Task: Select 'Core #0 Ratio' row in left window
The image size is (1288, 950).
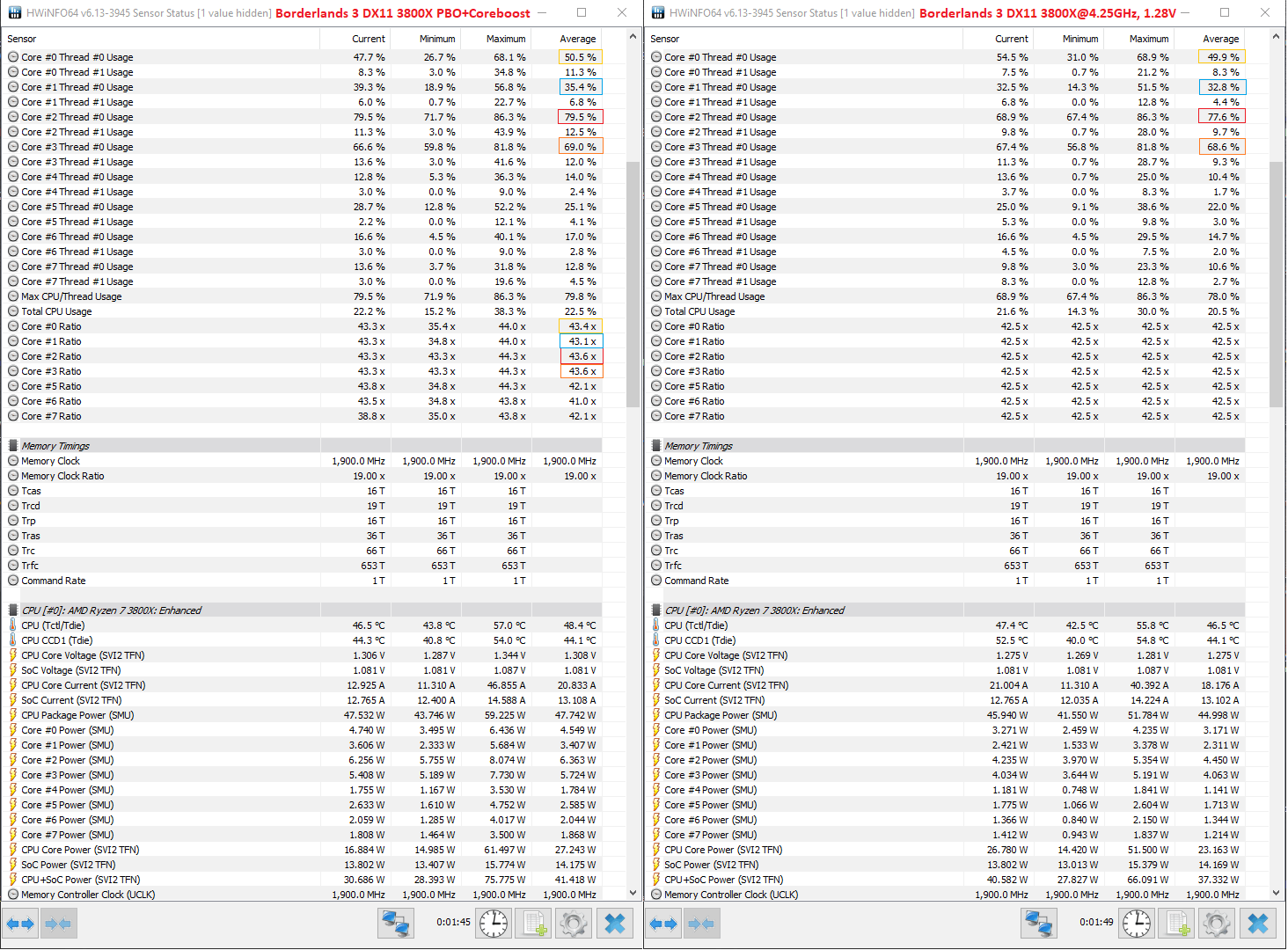Action: click(303, 326)
